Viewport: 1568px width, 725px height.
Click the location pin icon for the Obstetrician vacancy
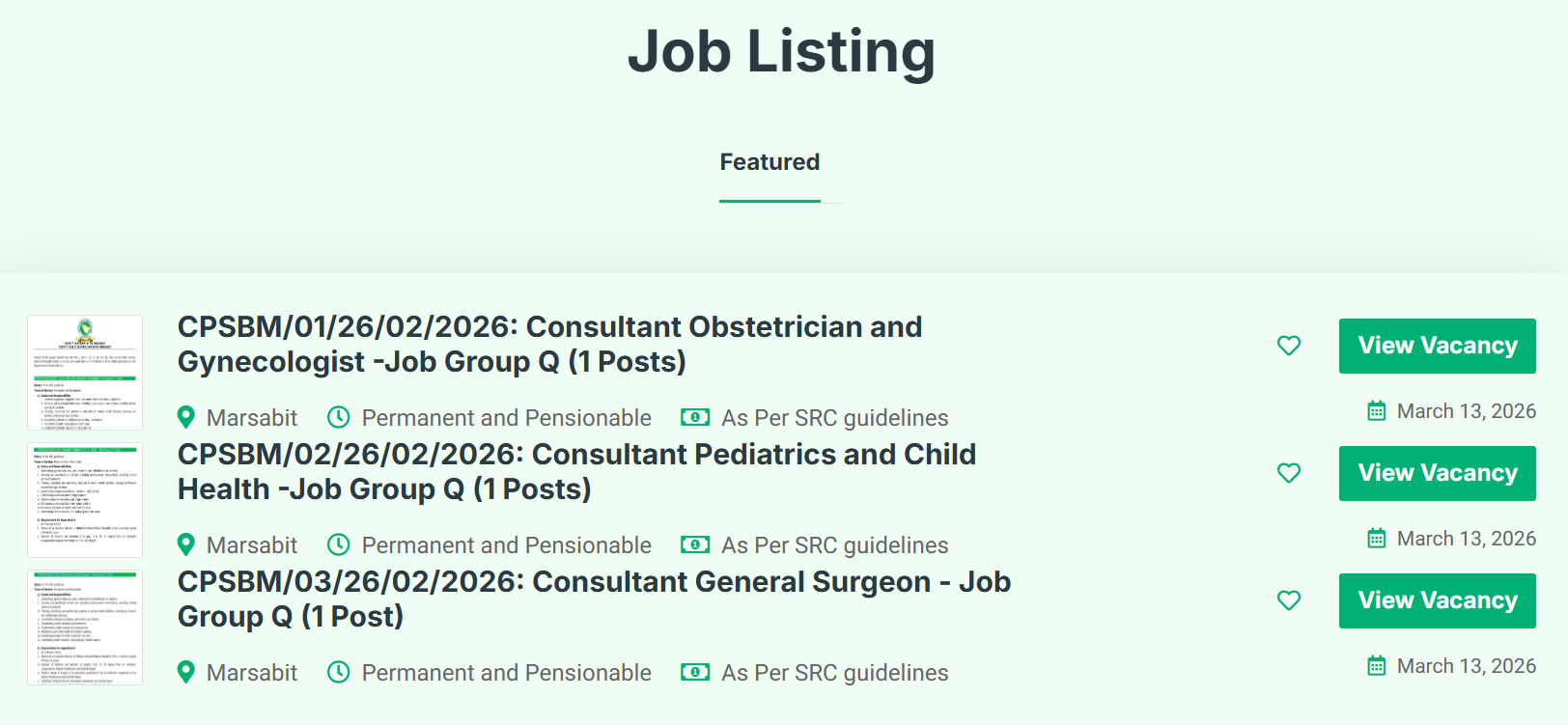(186, 417)
